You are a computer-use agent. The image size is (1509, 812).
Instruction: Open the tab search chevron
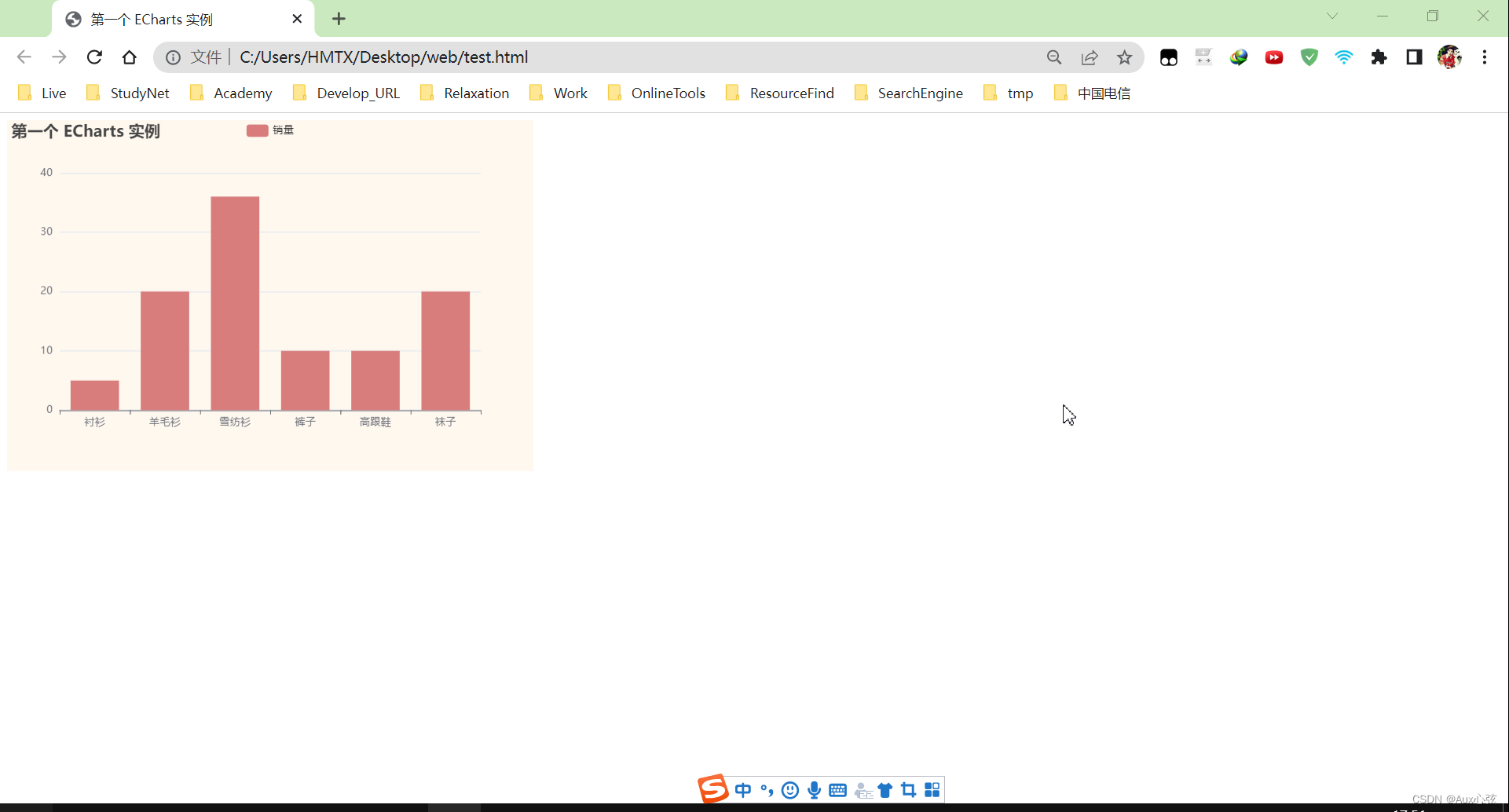[x=1333, y=16]
